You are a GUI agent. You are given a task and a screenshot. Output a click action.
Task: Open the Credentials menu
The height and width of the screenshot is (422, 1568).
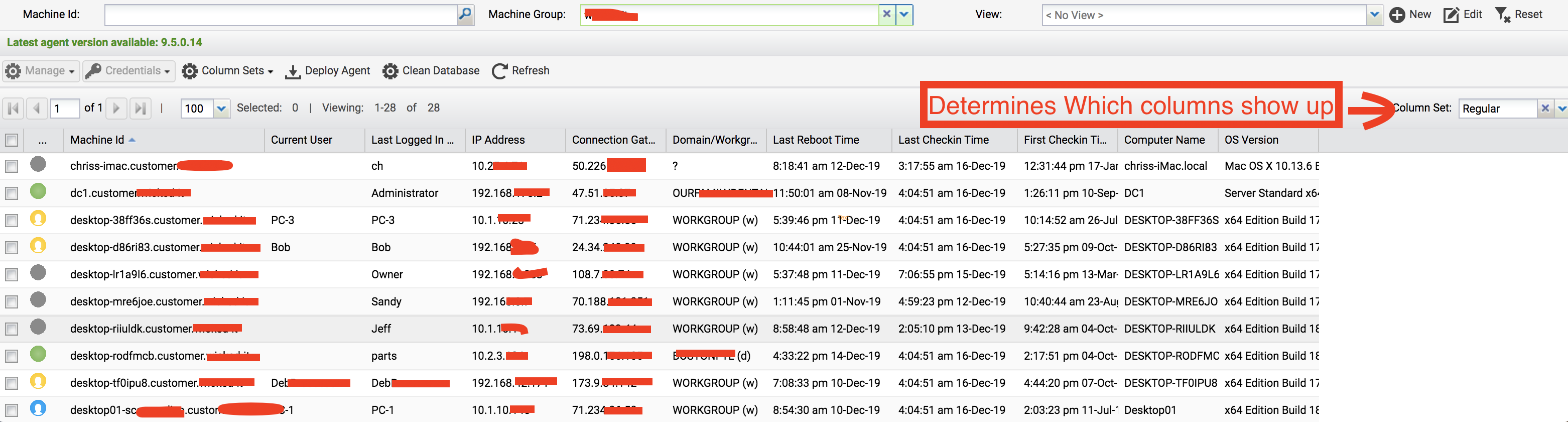[128, 71]
